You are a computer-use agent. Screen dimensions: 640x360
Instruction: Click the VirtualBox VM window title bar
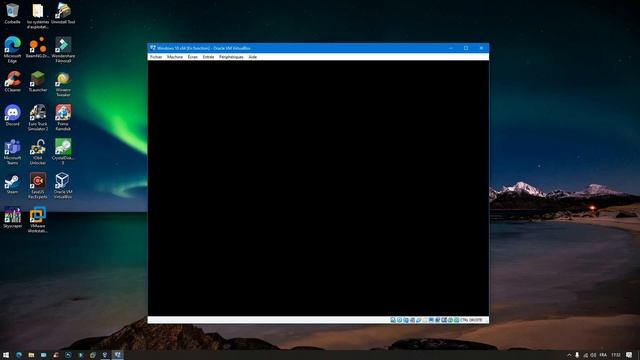[x=318, y=48]
